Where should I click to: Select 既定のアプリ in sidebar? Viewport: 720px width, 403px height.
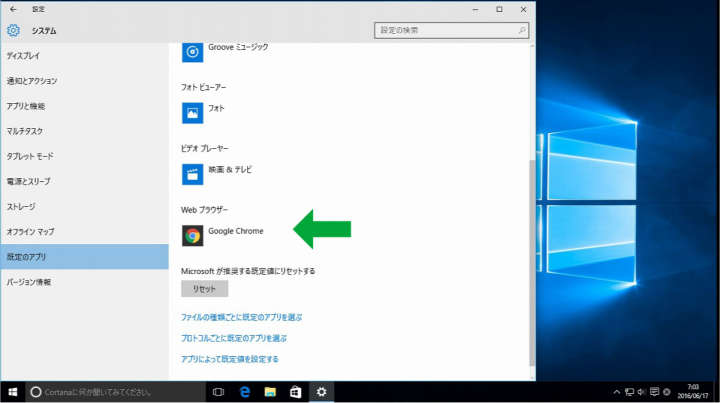tap(84, 257)
